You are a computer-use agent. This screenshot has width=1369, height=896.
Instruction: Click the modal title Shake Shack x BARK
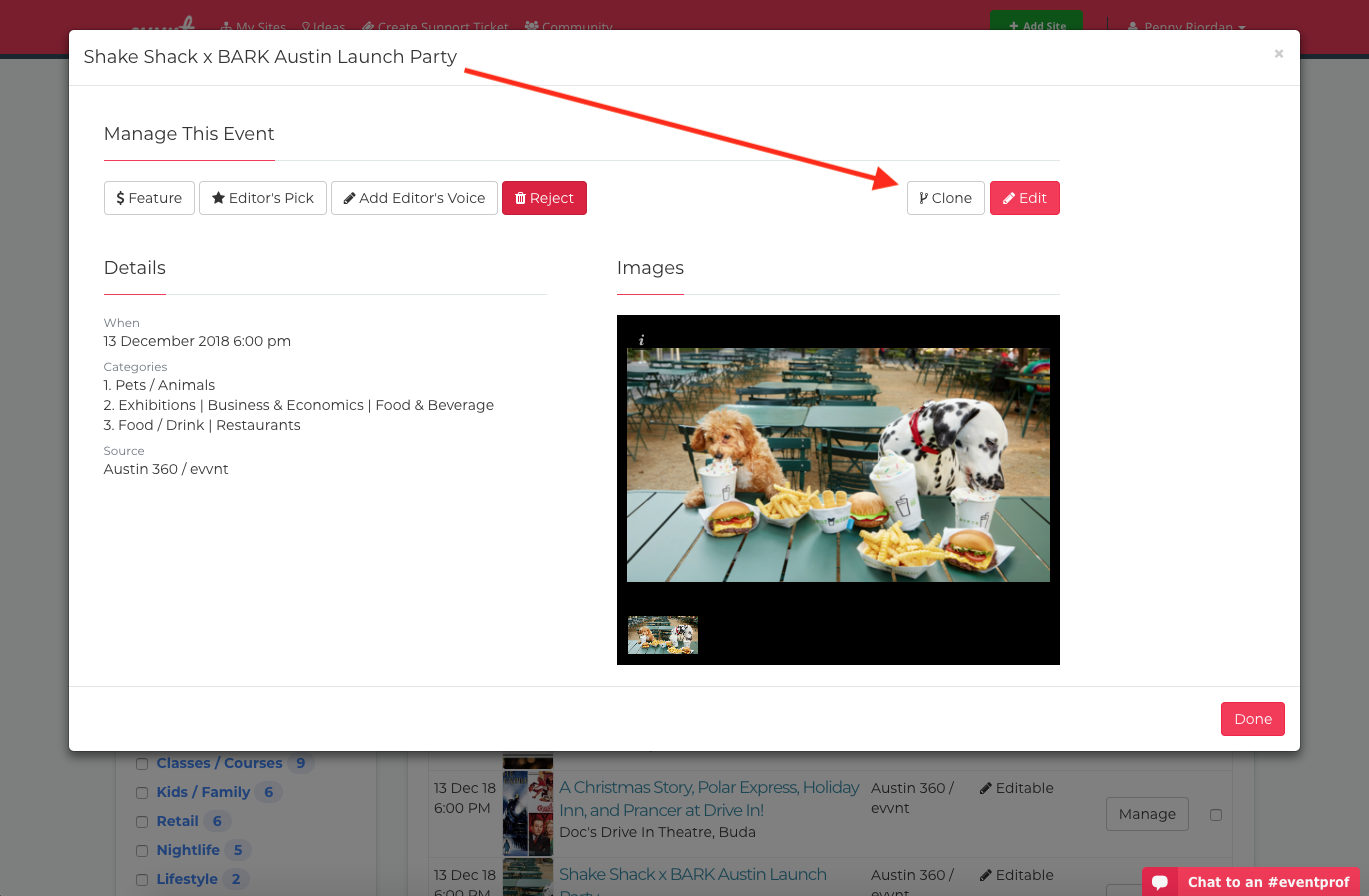pos(270,57)
